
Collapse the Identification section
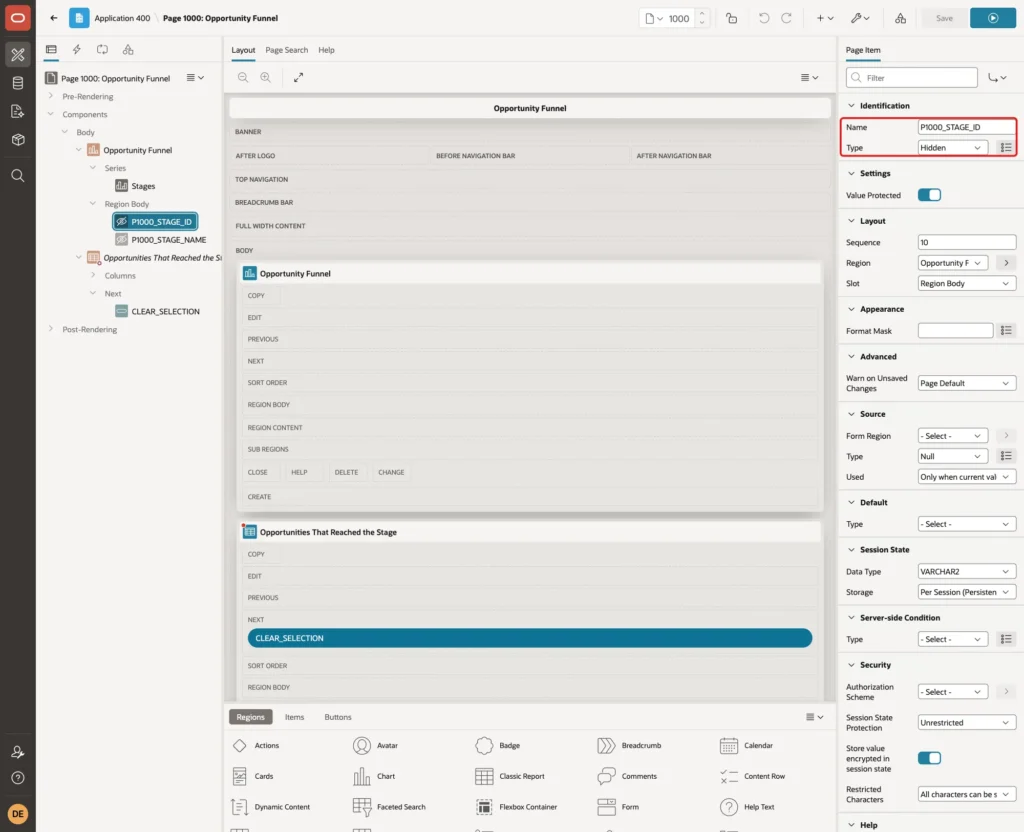851,106
